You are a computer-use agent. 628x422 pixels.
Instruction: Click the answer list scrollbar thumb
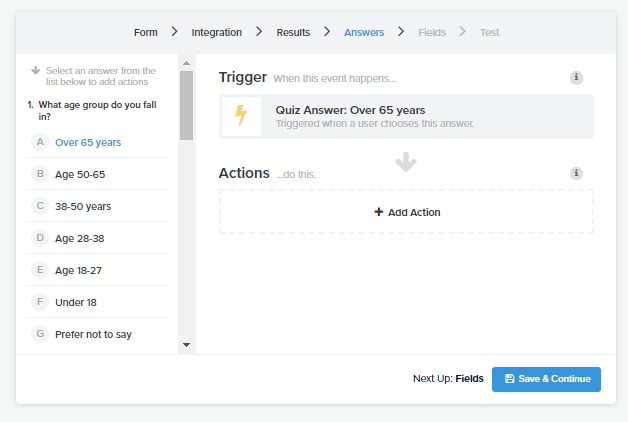point(186,106)
